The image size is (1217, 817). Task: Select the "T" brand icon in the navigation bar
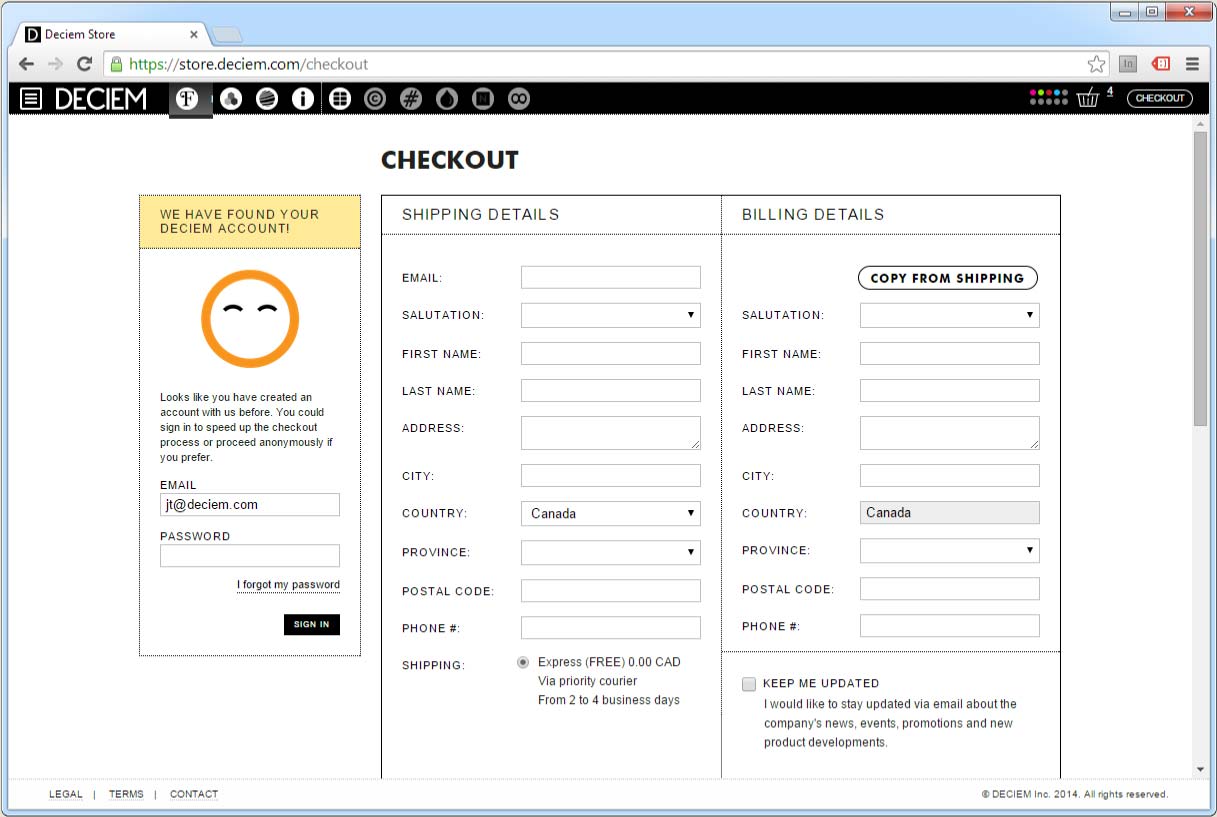point(188,98)
